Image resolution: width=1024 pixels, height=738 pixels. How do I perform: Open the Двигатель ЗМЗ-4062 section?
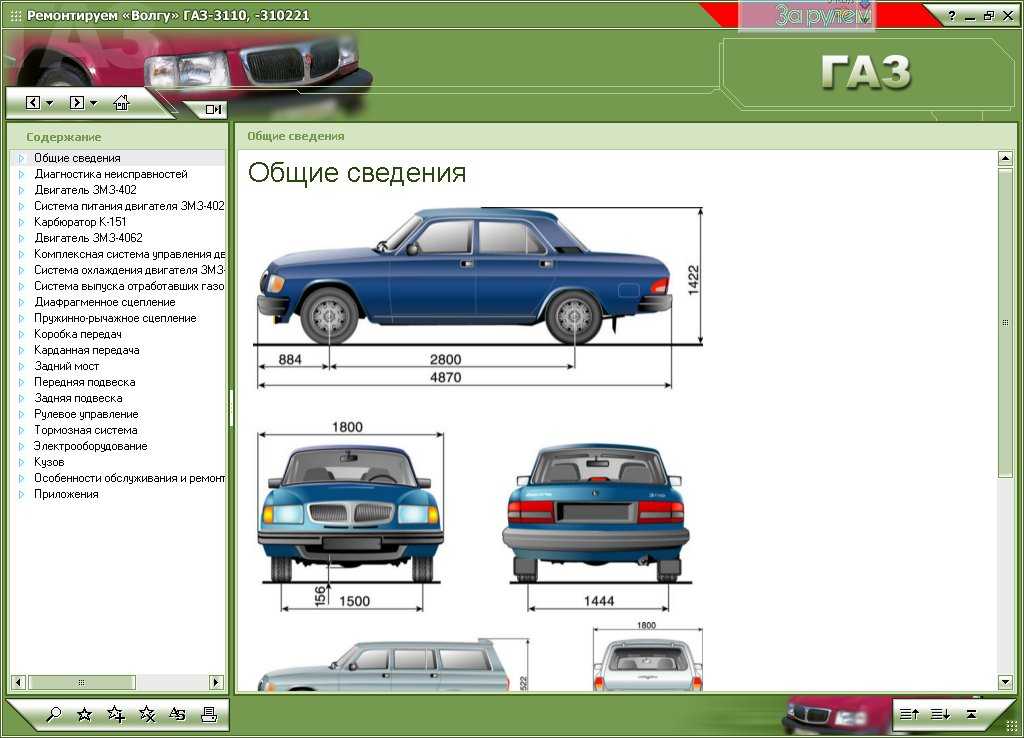(x=88, y=238)
